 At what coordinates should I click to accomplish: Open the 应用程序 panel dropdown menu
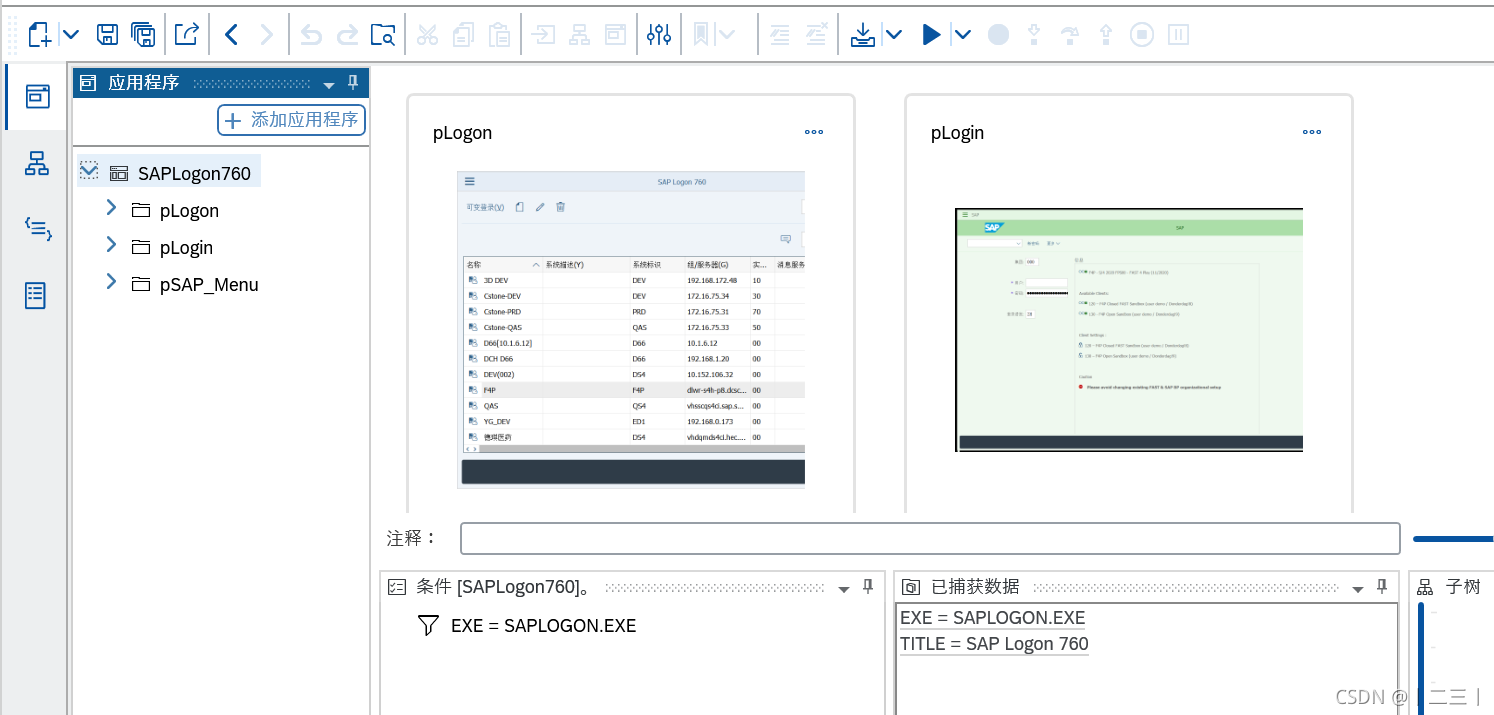click(x=329, y=85)
